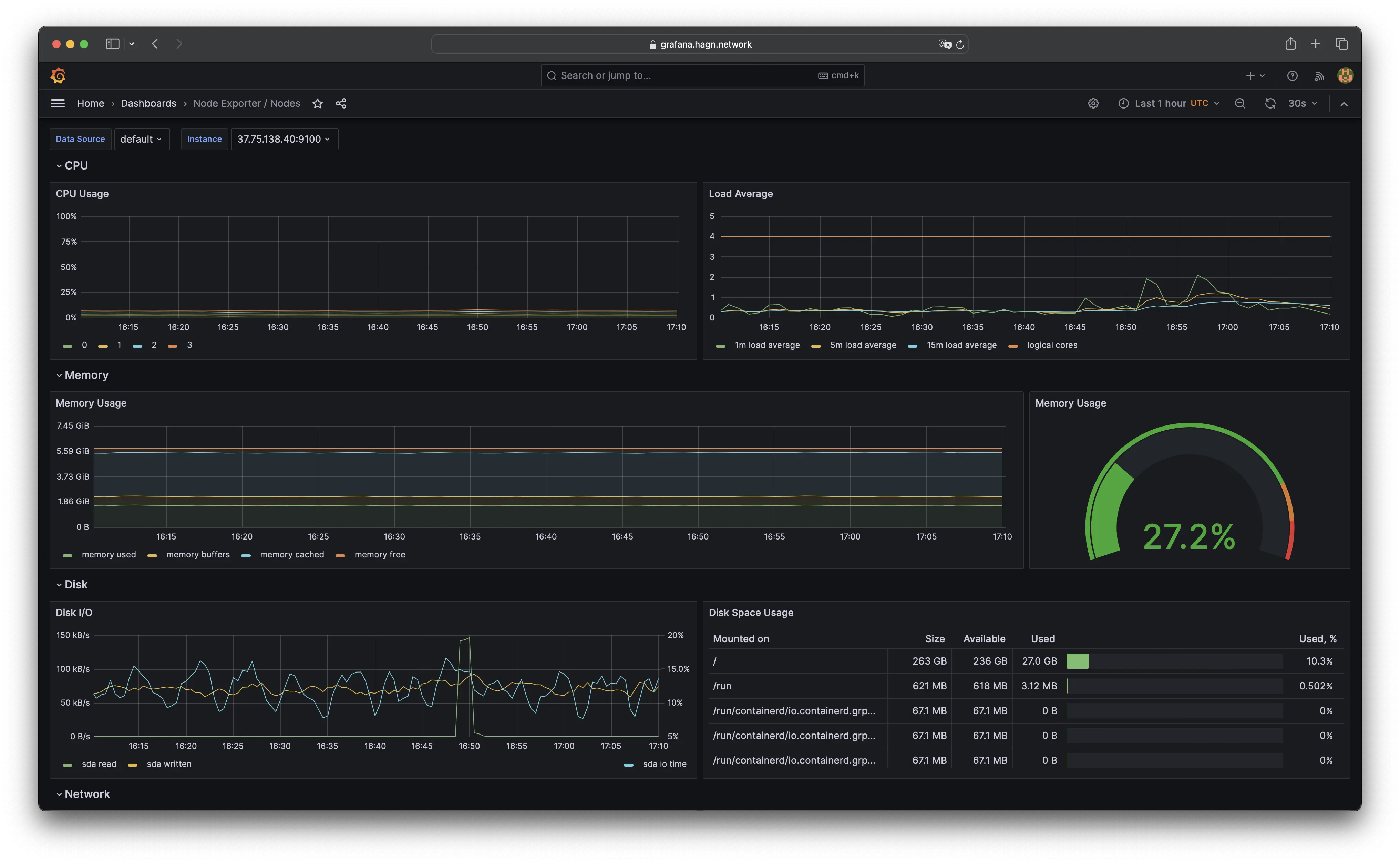The image size is (1400, 862).
Task: Open the help question mark icon
Action: click(1292, 76)
